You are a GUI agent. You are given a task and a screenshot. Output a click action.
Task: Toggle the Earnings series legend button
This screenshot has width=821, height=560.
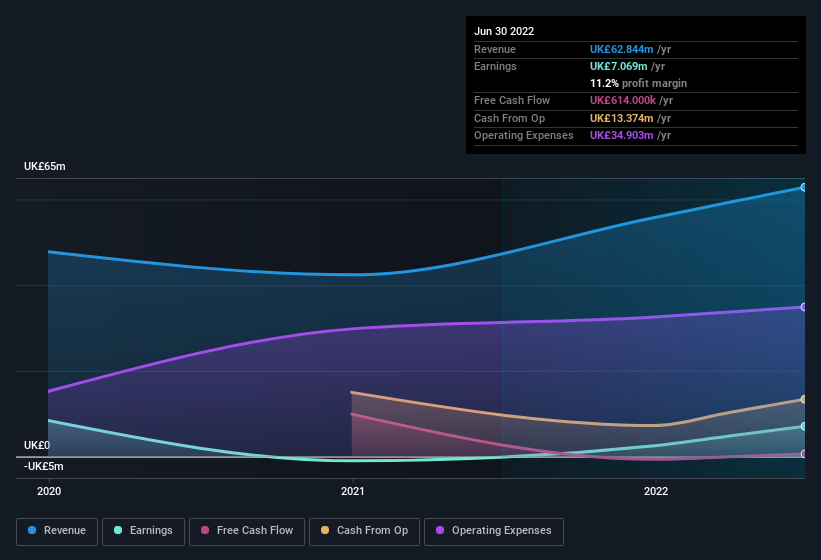click(x=143, y=531)
